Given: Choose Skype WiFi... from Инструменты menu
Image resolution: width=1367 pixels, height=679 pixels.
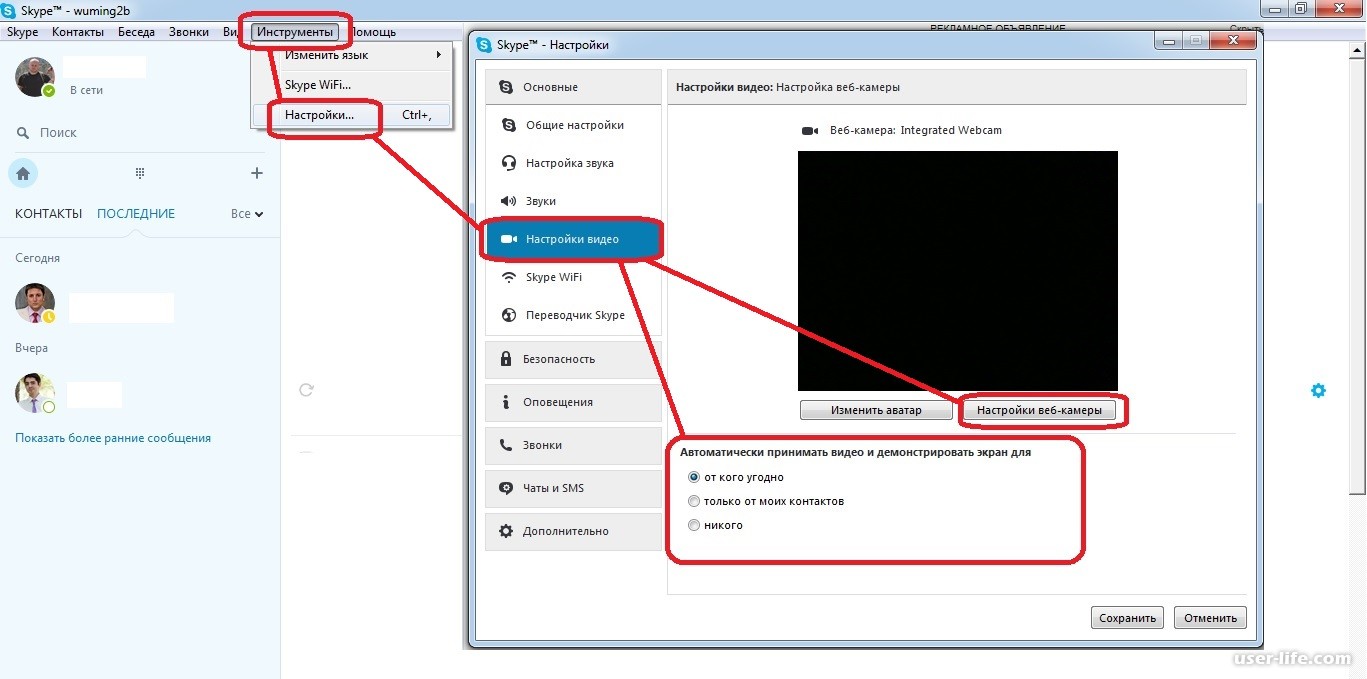Looking at the screenshot, I should 351,85.
